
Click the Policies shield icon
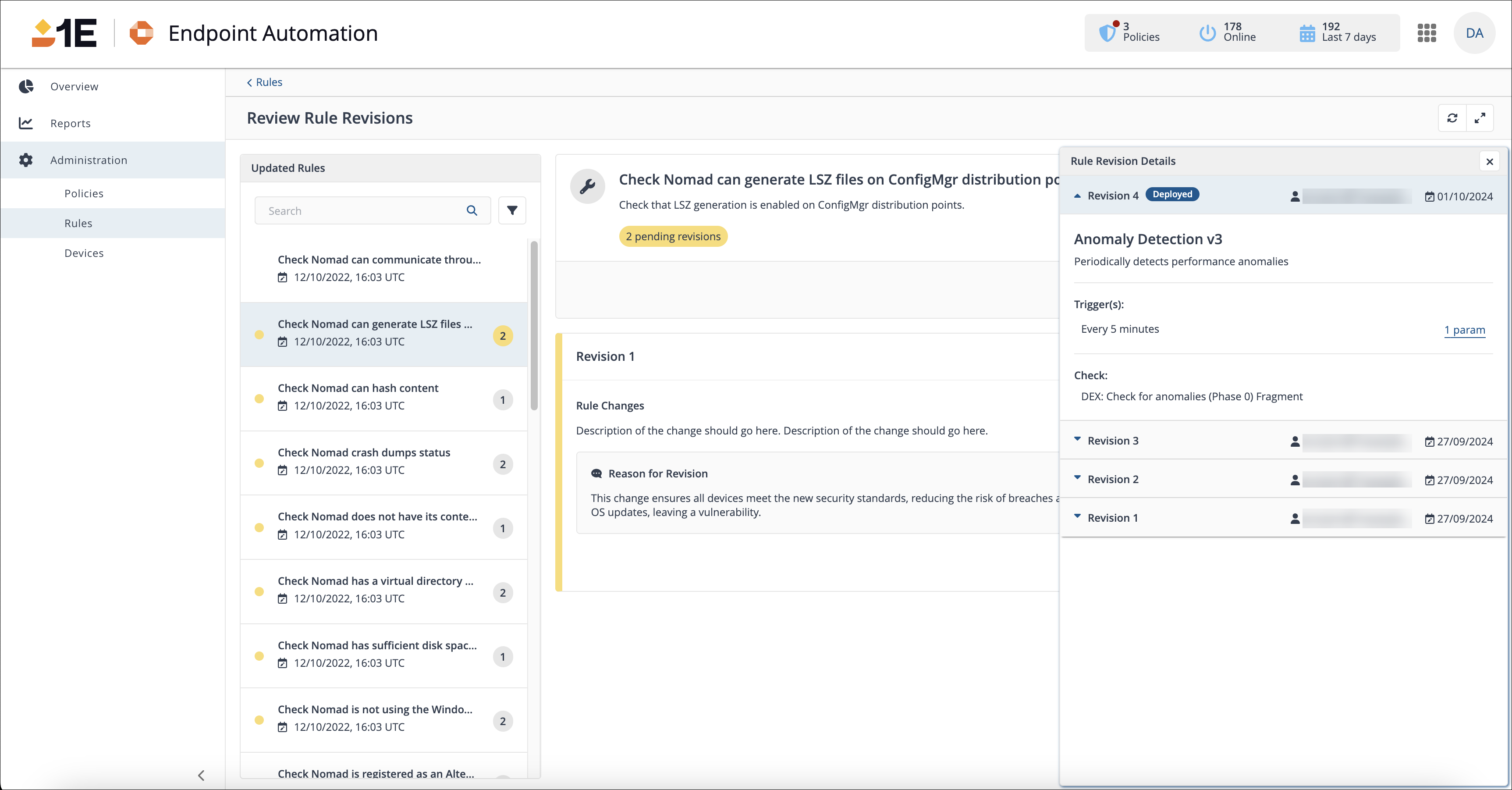coord(1107,33)
